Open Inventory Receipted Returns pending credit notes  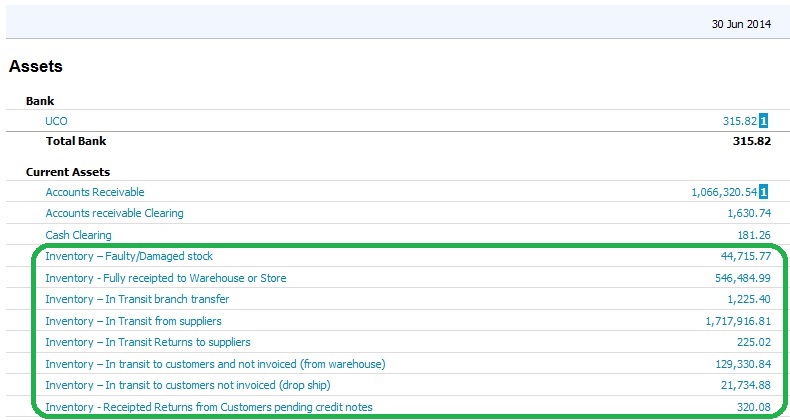(x=207, y=407)
